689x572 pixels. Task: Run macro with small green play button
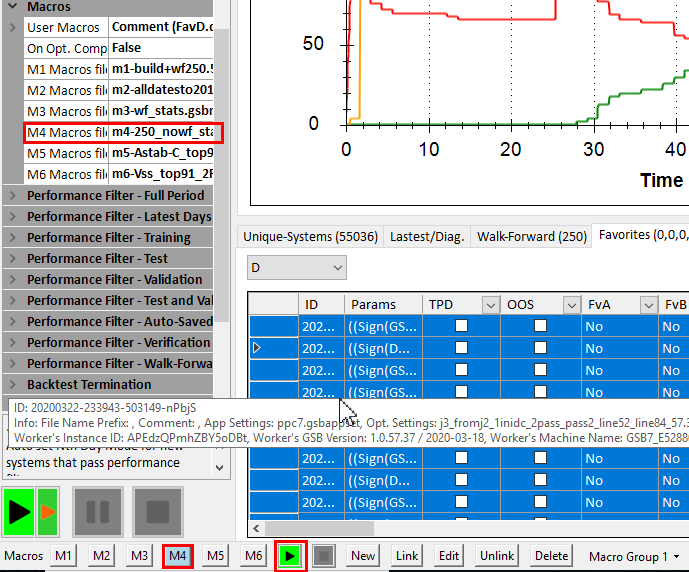click(x=289, y=555)
